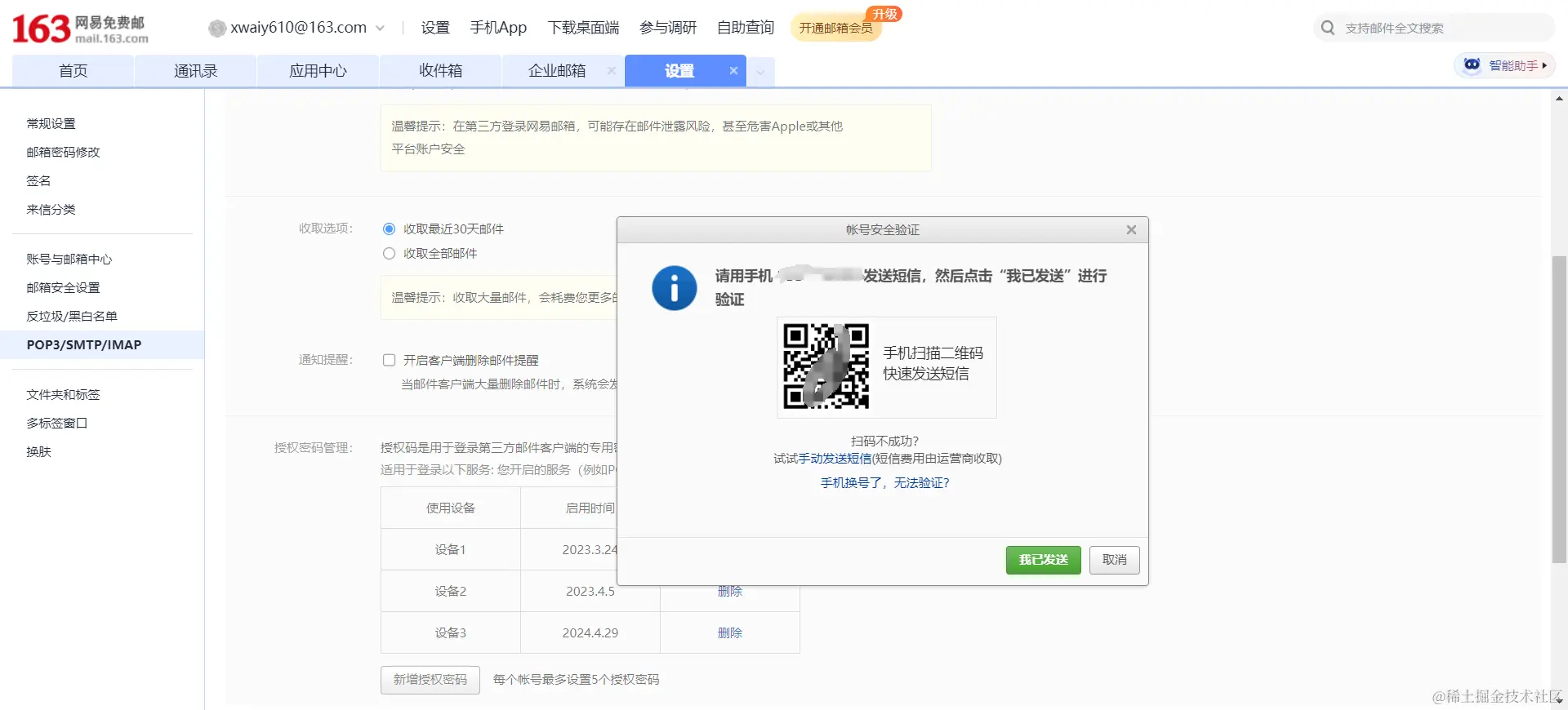Enable 开启客户端删除邮件提醒 checkbox
The height and width of the screenshot is (710, 1568).
[389, 360]
